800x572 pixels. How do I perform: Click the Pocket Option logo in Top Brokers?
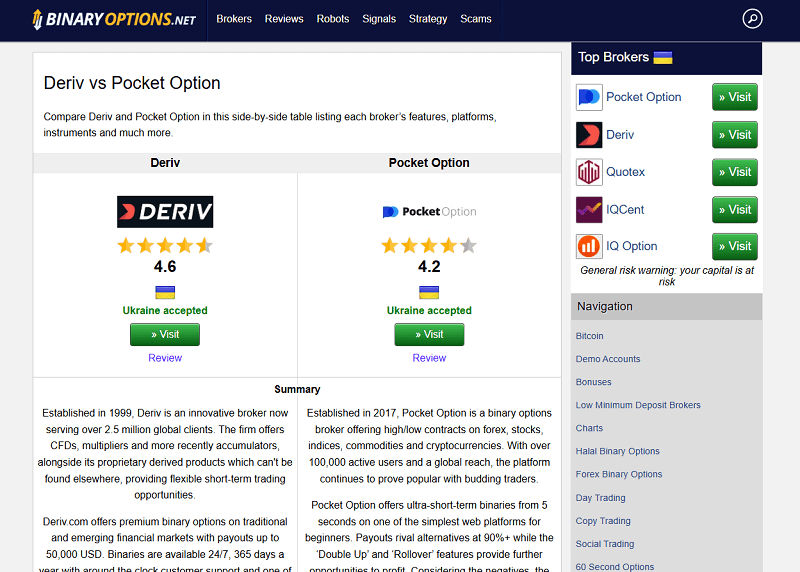(x=589, y=97)
